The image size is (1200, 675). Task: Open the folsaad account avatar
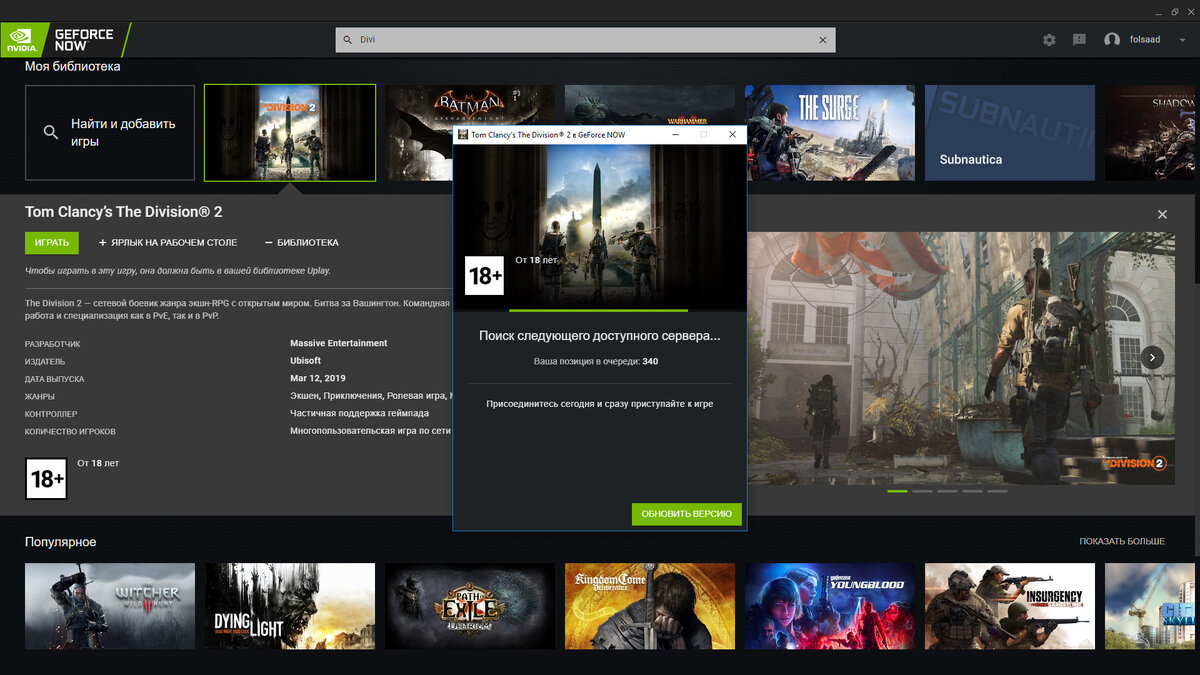point(1112,40)
